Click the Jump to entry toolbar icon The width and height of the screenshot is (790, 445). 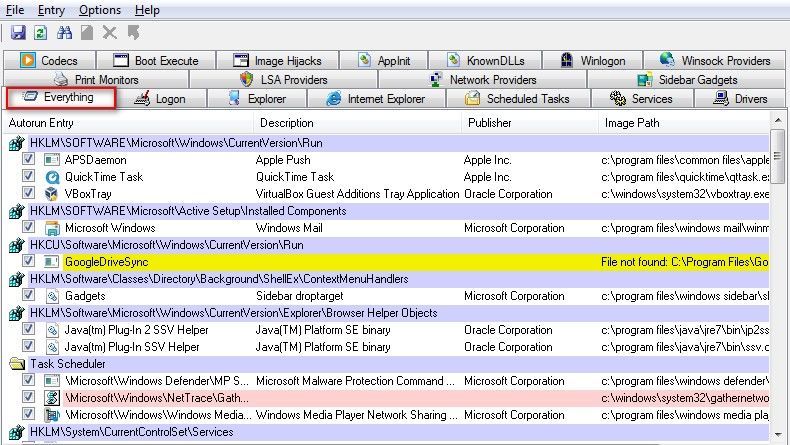[x=134, y=33]
